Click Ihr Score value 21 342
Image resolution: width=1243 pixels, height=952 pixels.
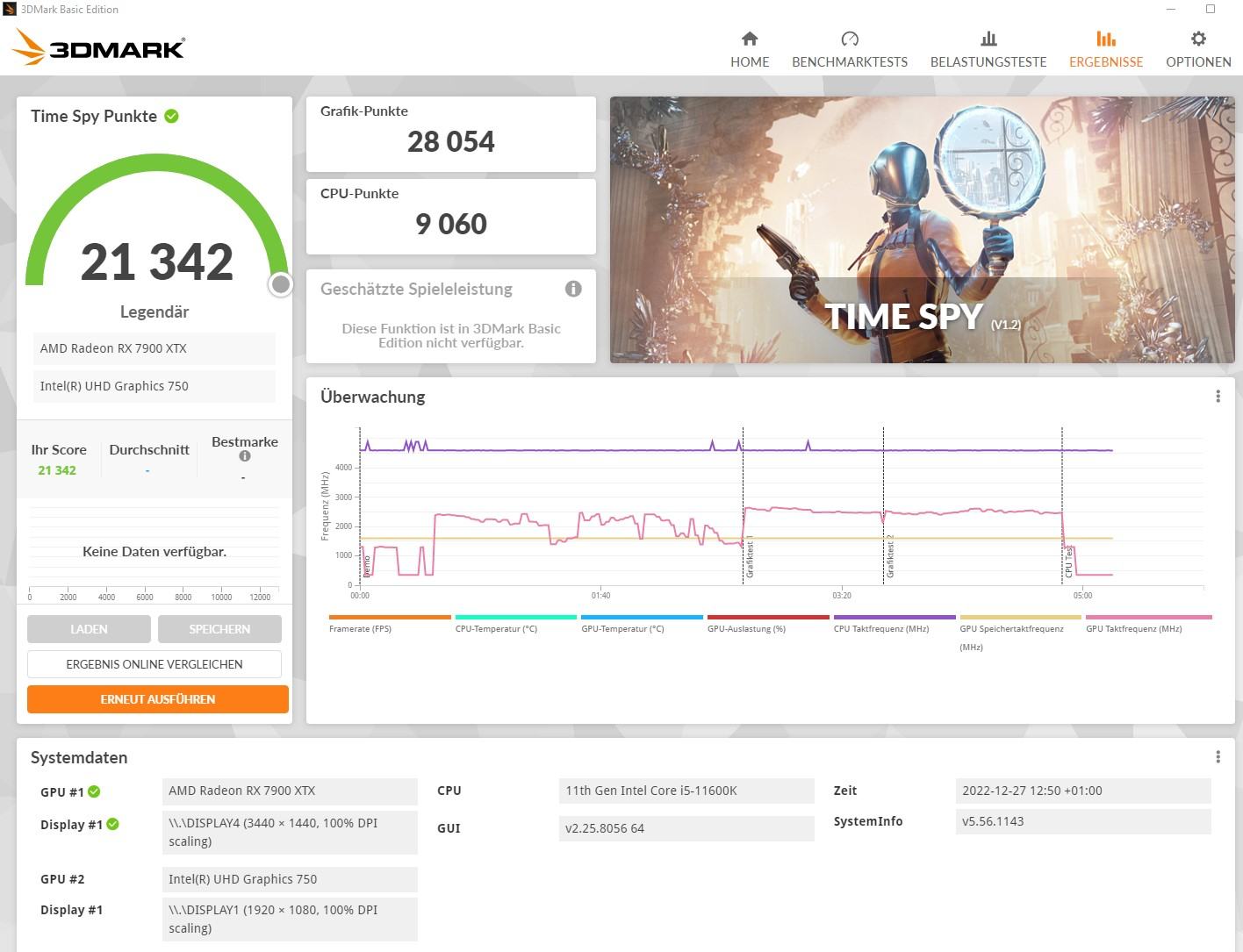coord(57,470)
